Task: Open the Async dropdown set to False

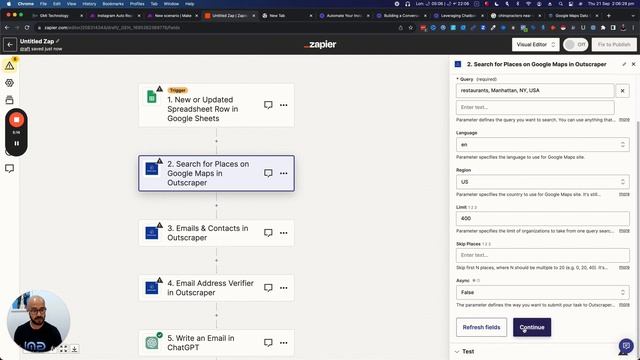Action: pyautogui.click(x=542, y=292)
